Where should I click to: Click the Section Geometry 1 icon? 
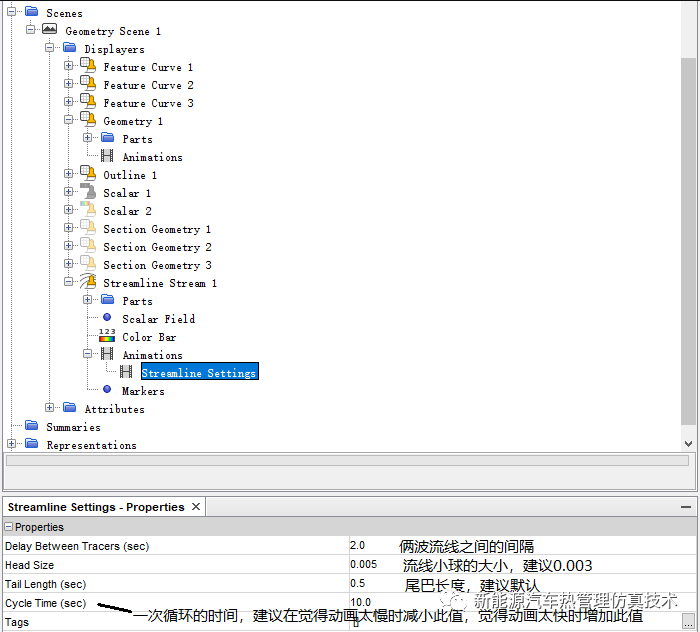coord(88,227)
